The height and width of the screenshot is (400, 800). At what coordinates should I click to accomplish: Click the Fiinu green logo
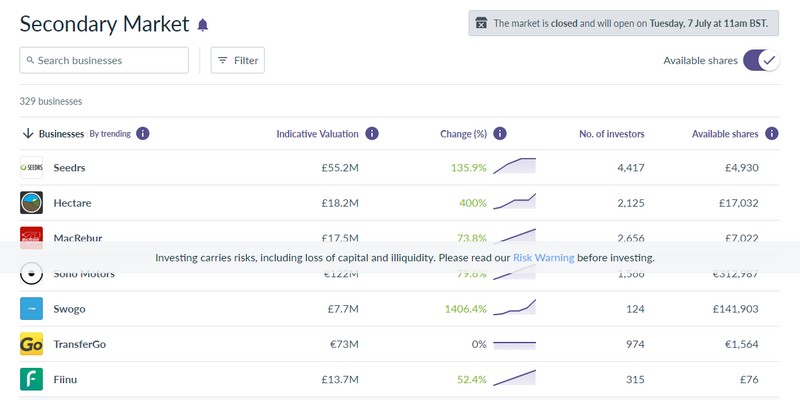point(31,379)
